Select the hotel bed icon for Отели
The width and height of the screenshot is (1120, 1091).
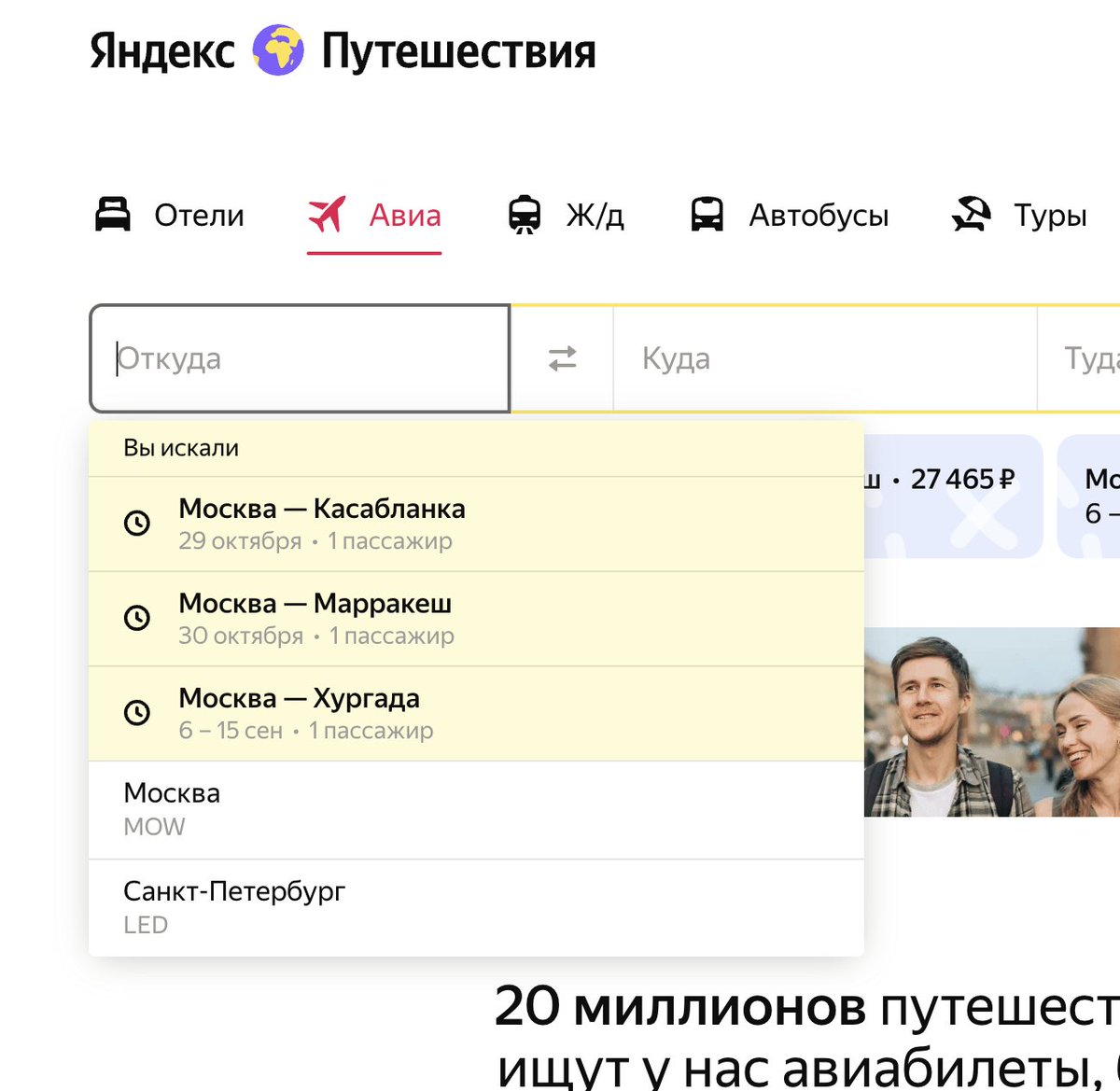pyautogui.click(x=116, y=215)
